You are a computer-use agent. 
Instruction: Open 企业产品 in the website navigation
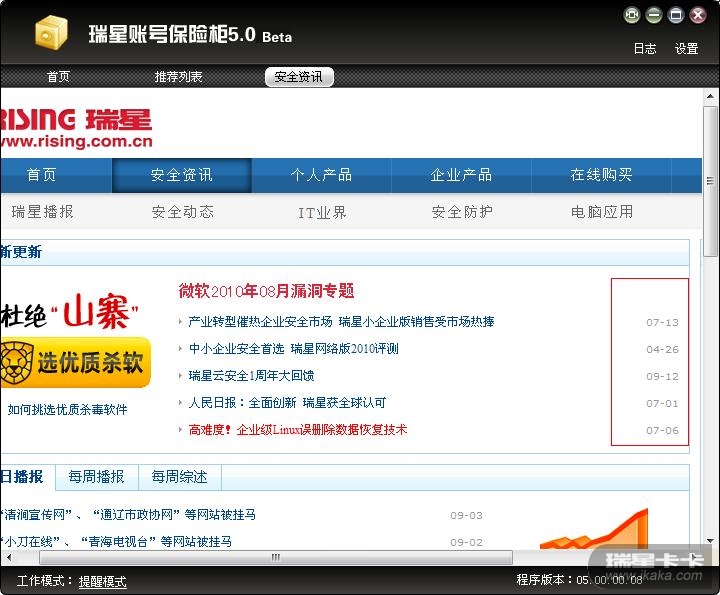(461, 175)
